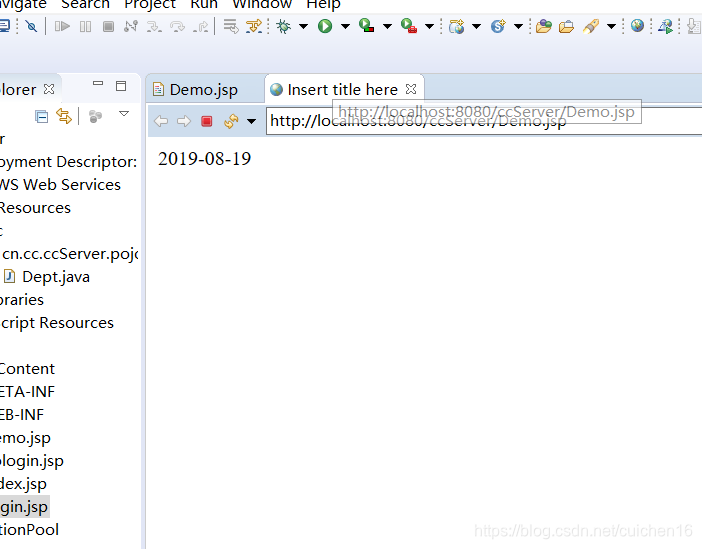Click the Terminate debug toolbar icon
The image size is (702, 549).
click(108, 27)
